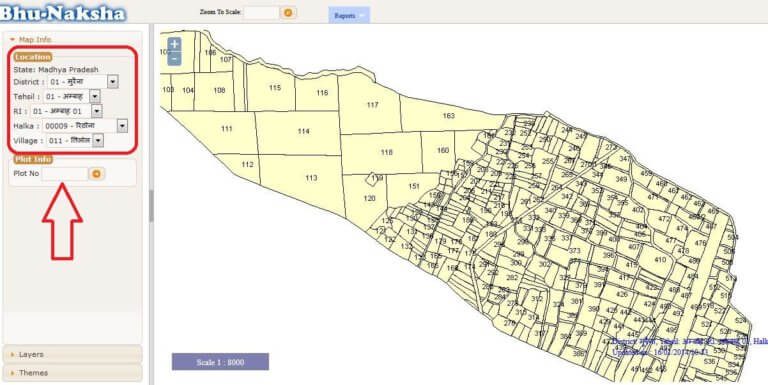Image resolution: width=768 pixels, height=385 pixels.
Task: Select plot 114 on the map
Action: (304, 131)
